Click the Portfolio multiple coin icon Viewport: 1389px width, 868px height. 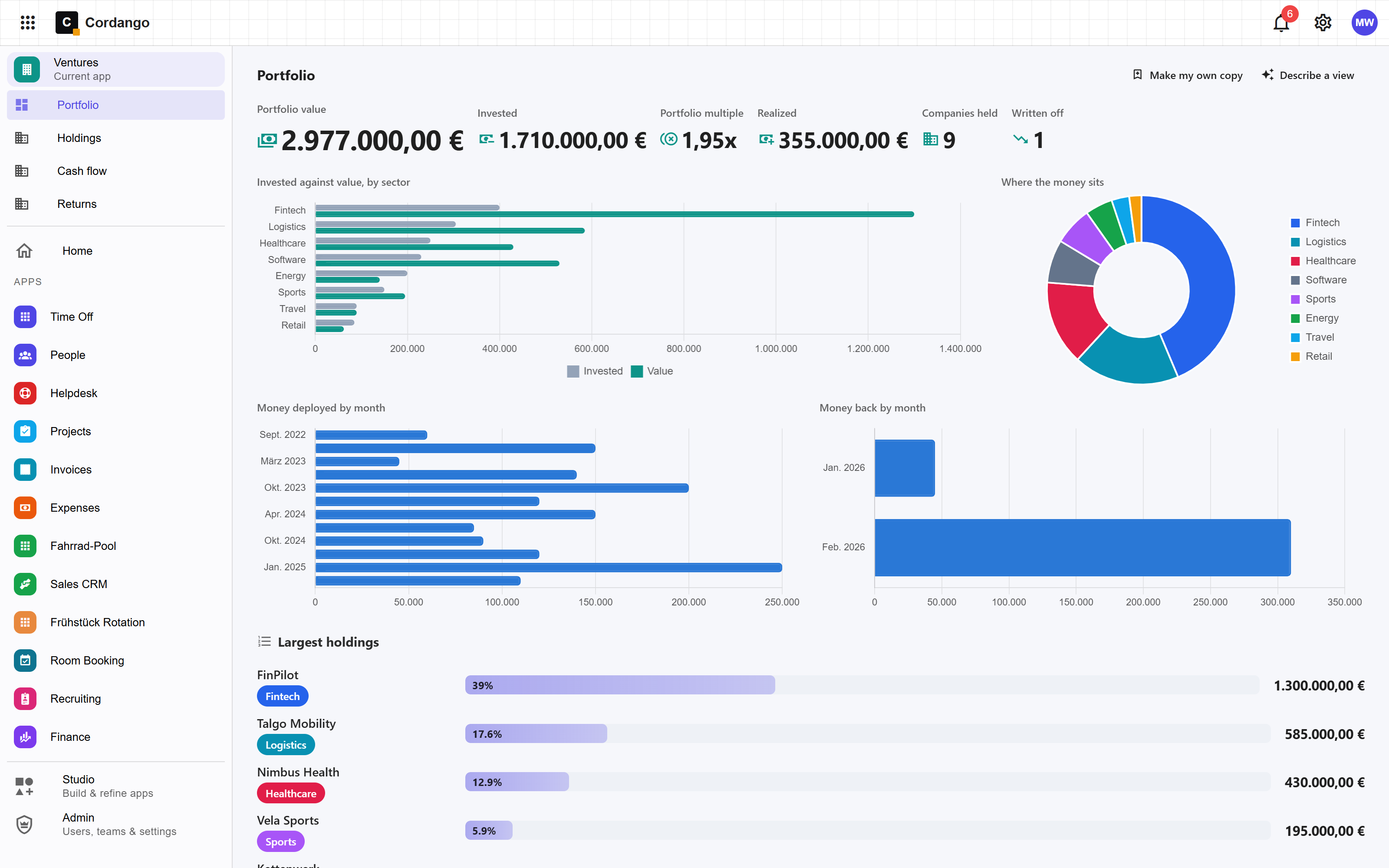click(668, 139)
